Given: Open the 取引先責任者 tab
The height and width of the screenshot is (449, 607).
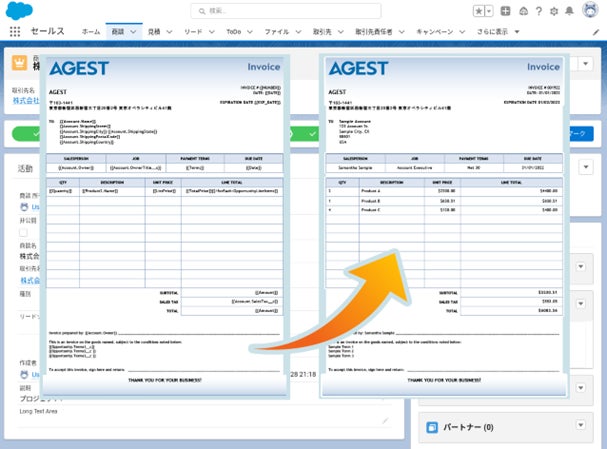Looking at the screenshot, I should [x=374, y=32].
